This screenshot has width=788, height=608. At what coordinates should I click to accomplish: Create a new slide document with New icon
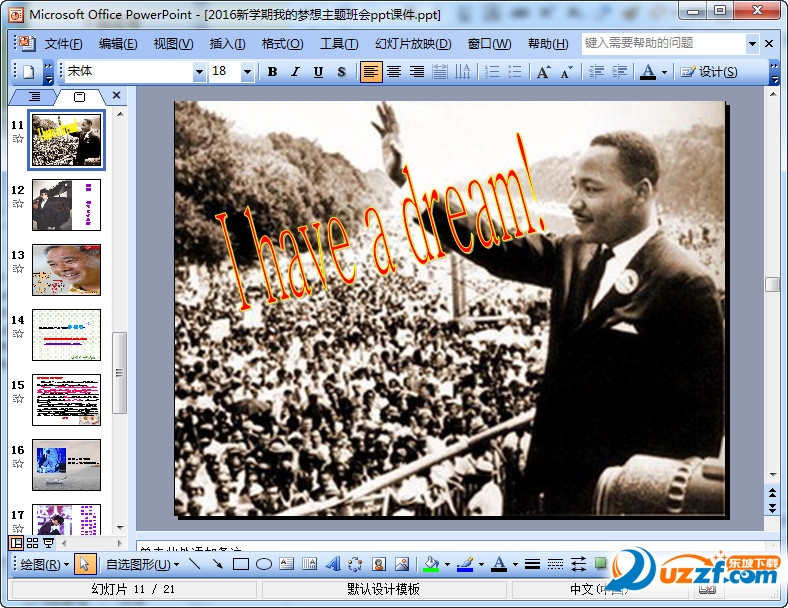[29, 72]
